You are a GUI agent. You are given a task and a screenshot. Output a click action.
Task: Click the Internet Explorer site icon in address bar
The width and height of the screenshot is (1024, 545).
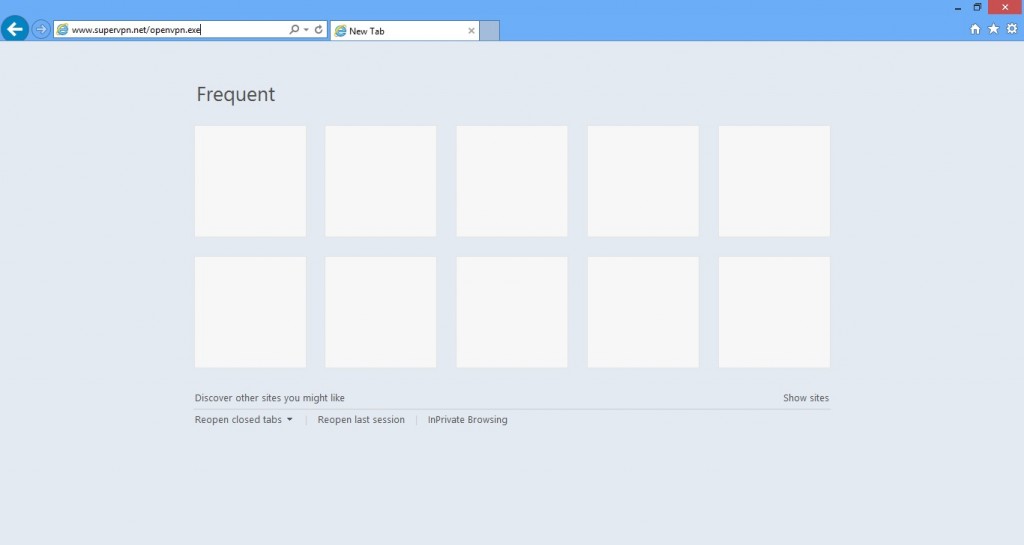coord(63,30)
